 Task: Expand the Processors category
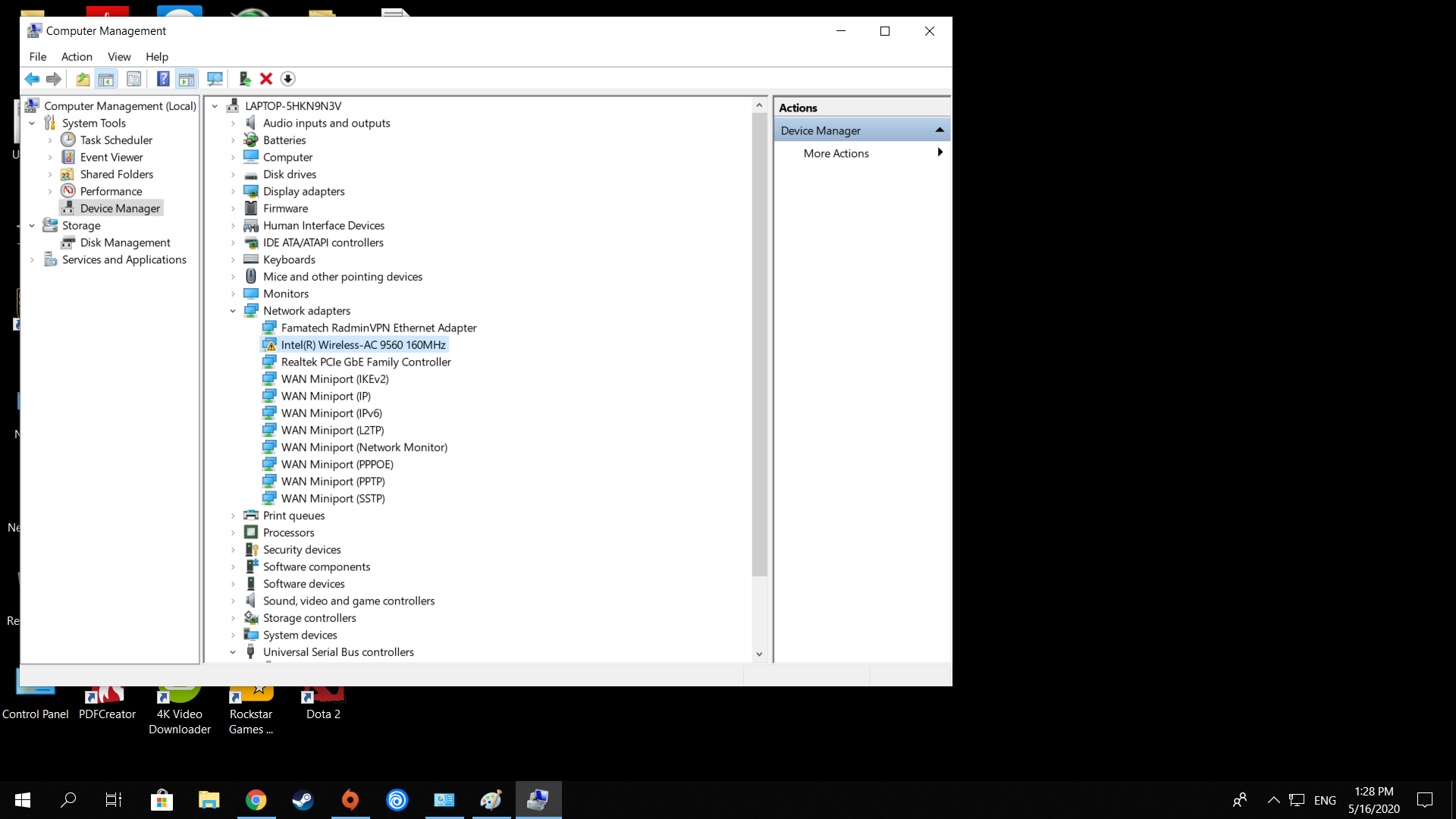(x=234, y=533)
